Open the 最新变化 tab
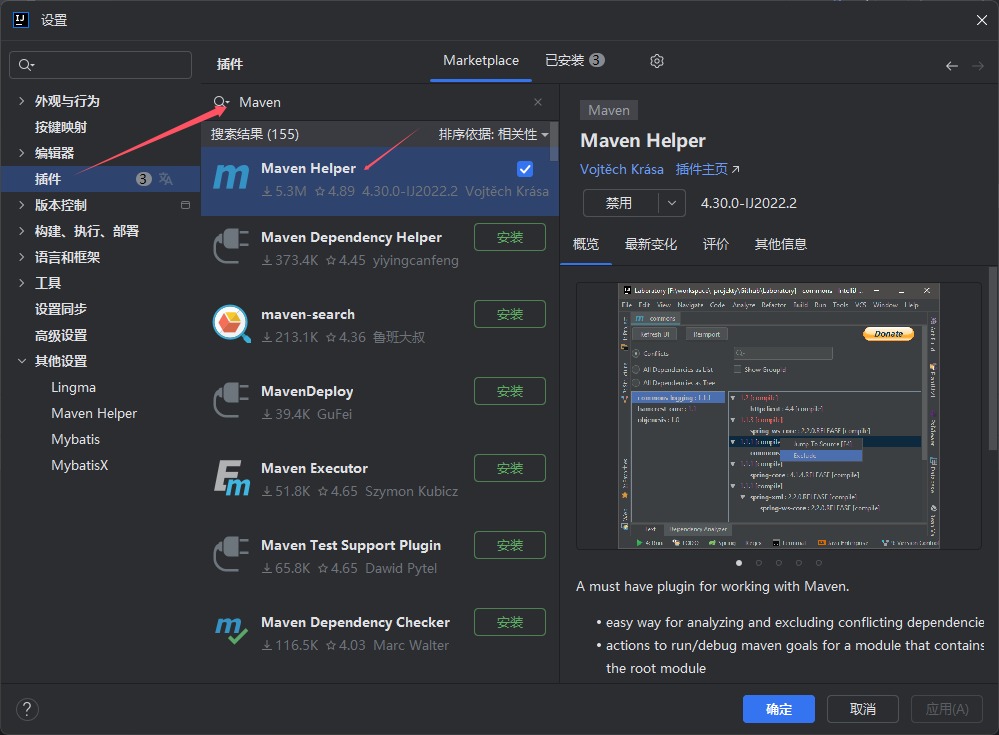Image resolution: width=999 pixels, height=735 pixels. coord(650,244)
